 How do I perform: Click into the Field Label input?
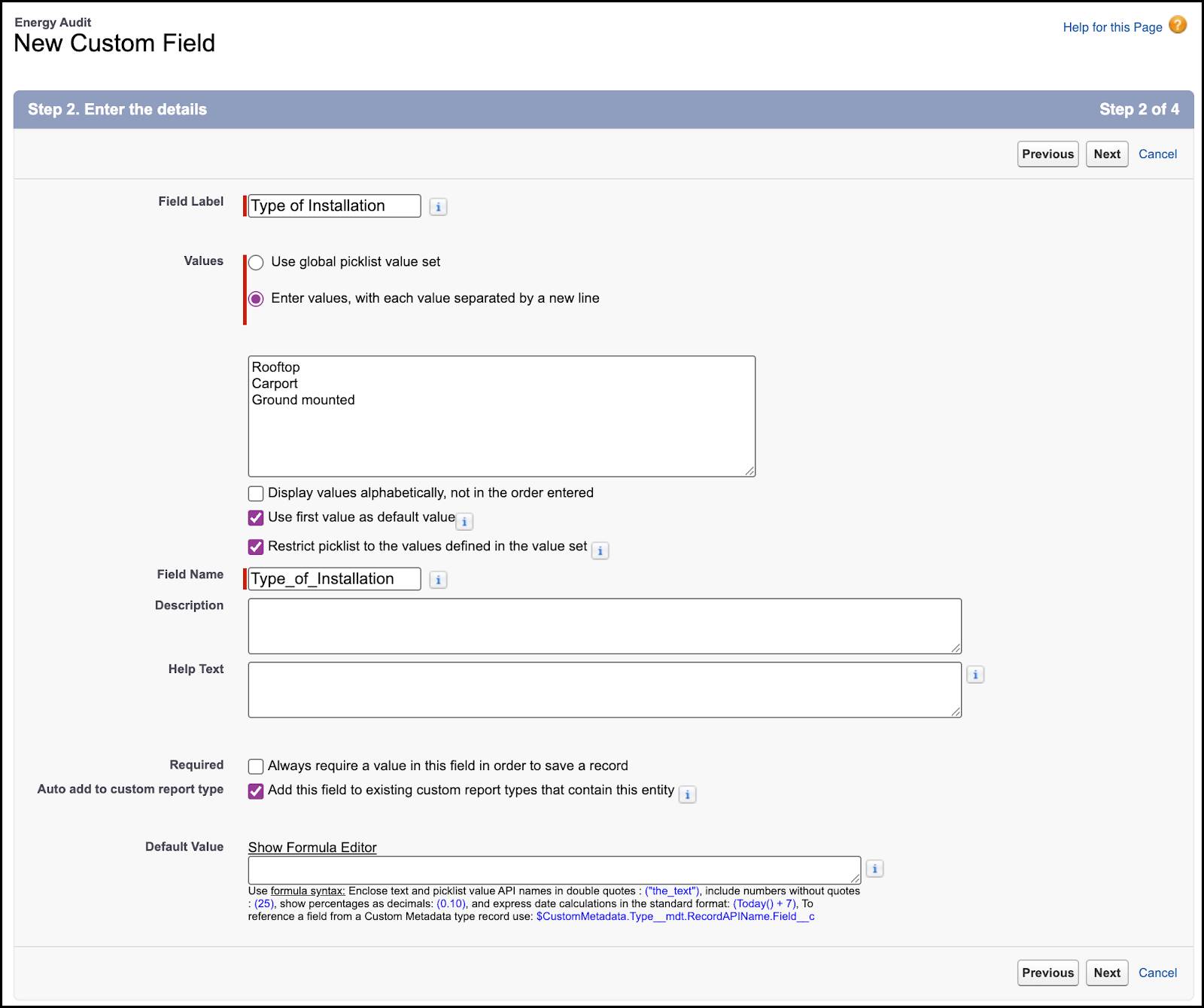pos(334,206)
